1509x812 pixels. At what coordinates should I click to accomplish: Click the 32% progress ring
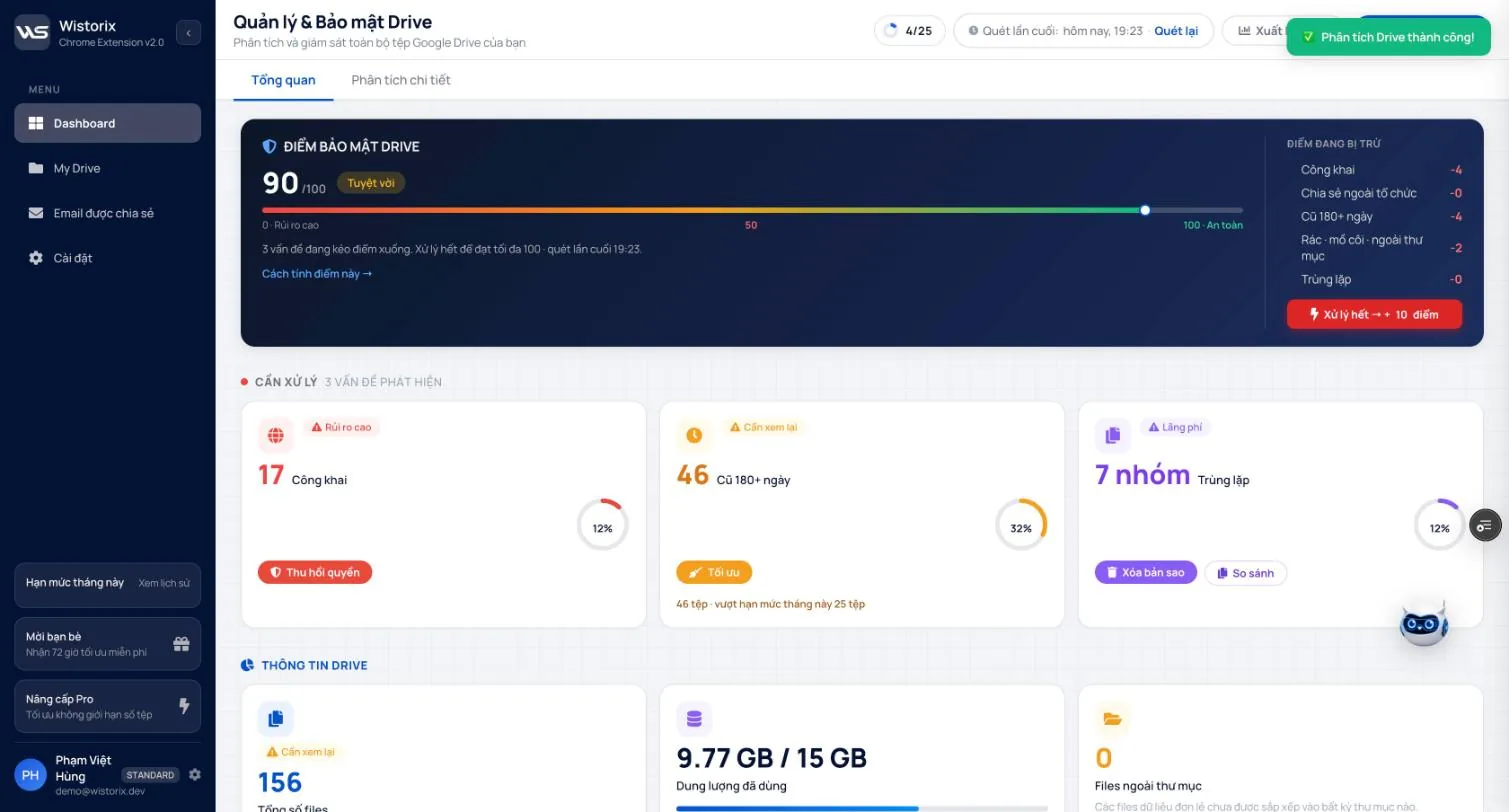(x=1020, y=525)
